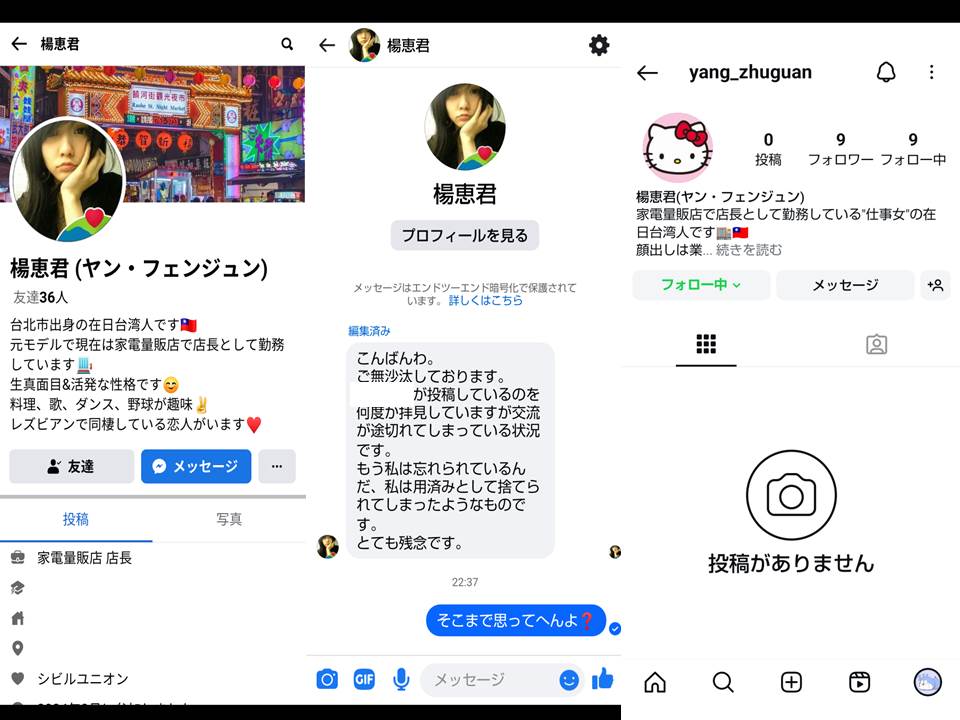Open the Hello Kitty Instagram profile picture

[x=677, y=148]
